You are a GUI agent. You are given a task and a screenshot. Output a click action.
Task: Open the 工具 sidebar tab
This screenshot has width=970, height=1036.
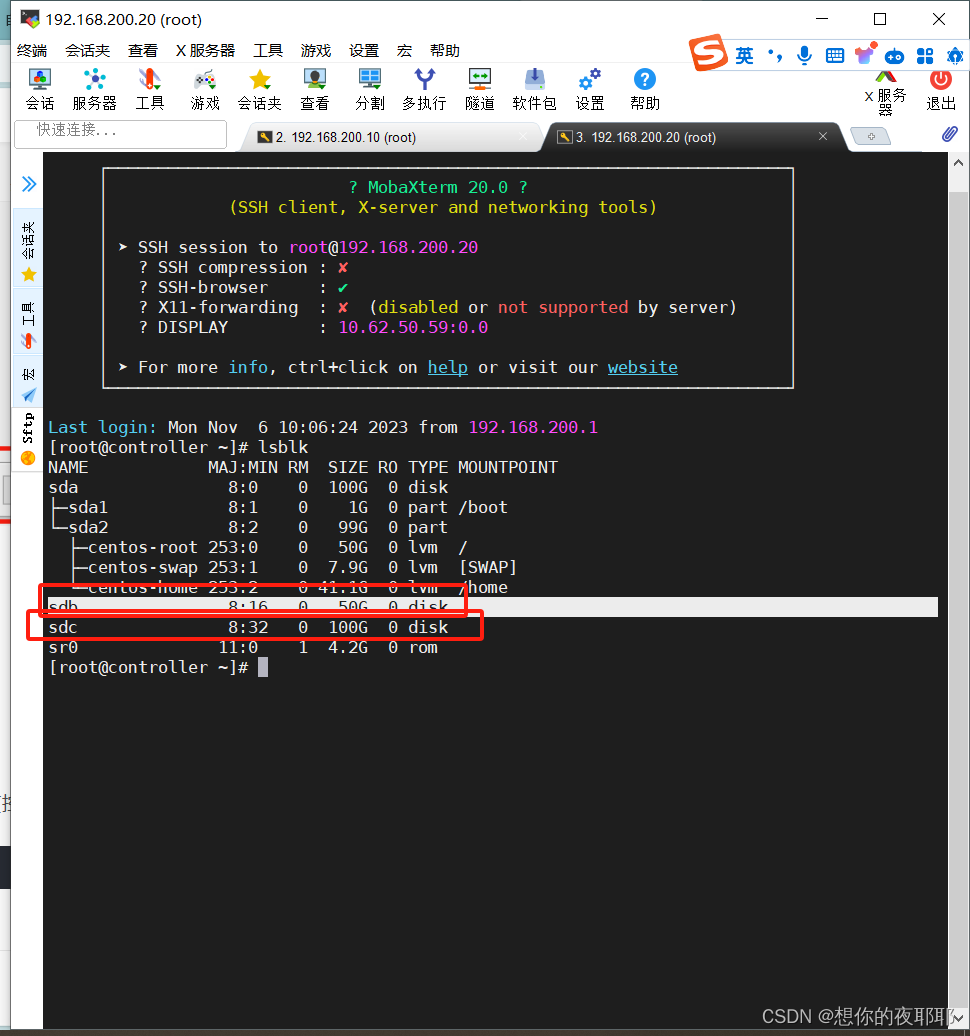28,324
